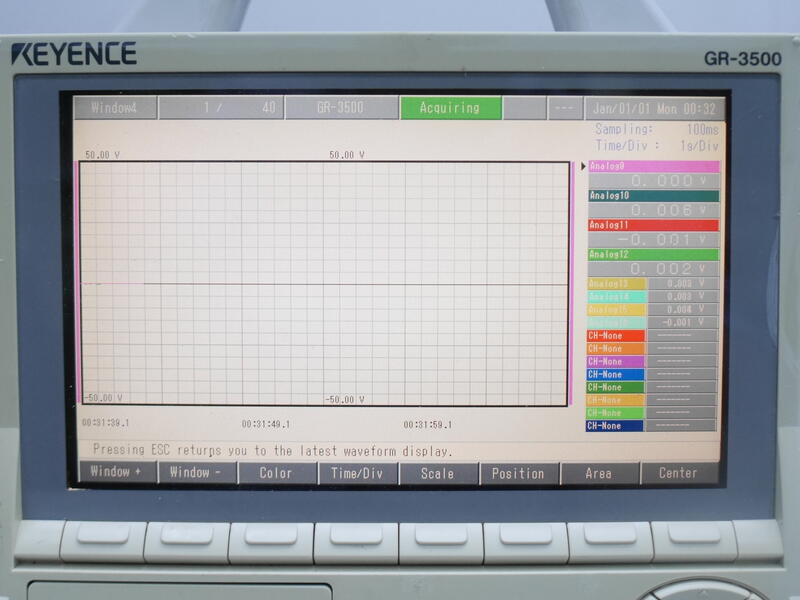Click the GR-3500 field in header bar

340,108
